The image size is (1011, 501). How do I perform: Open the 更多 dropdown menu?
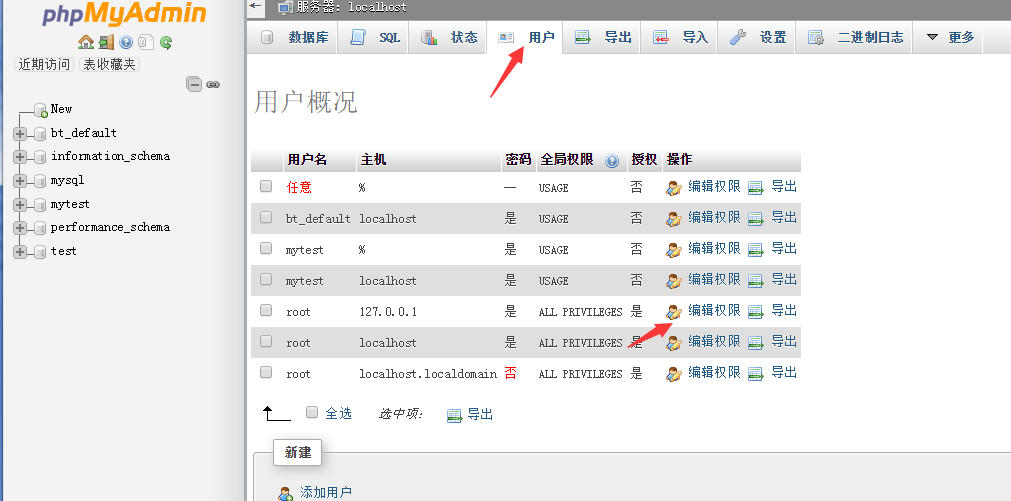(950, 37)
